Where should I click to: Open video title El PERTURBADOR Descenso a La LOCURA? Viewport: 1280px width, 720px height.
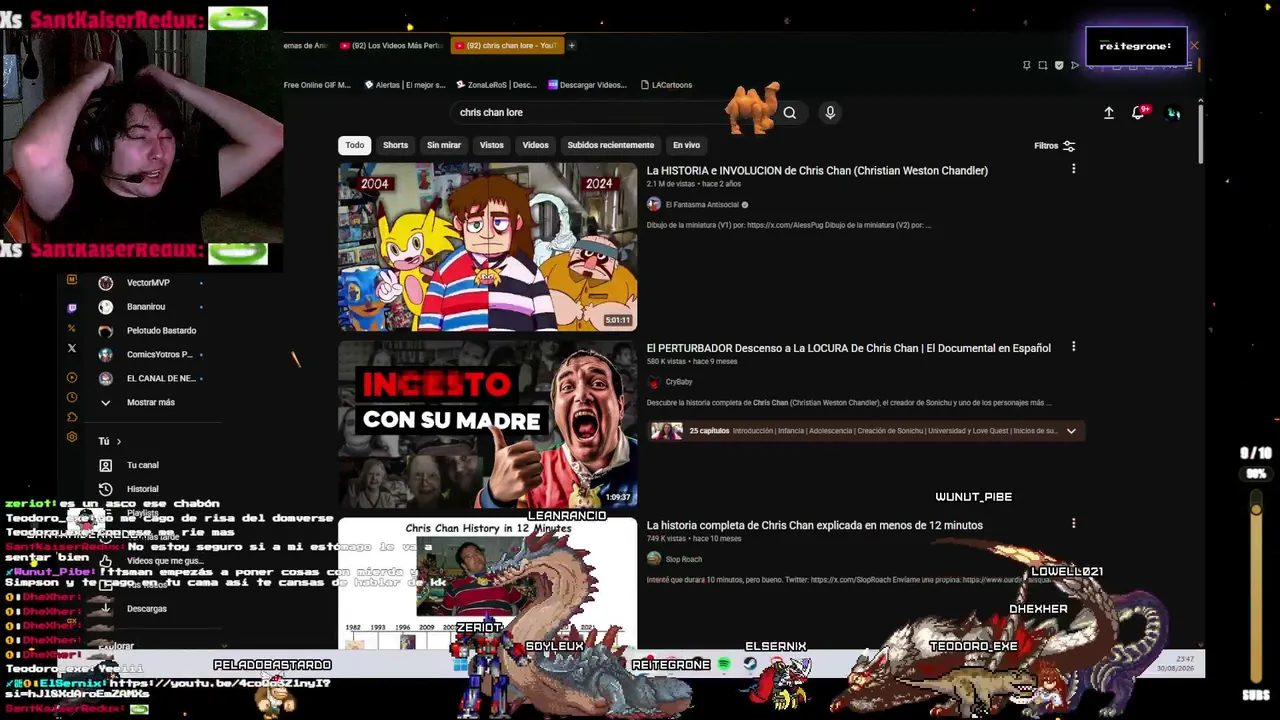click(849, 348)
